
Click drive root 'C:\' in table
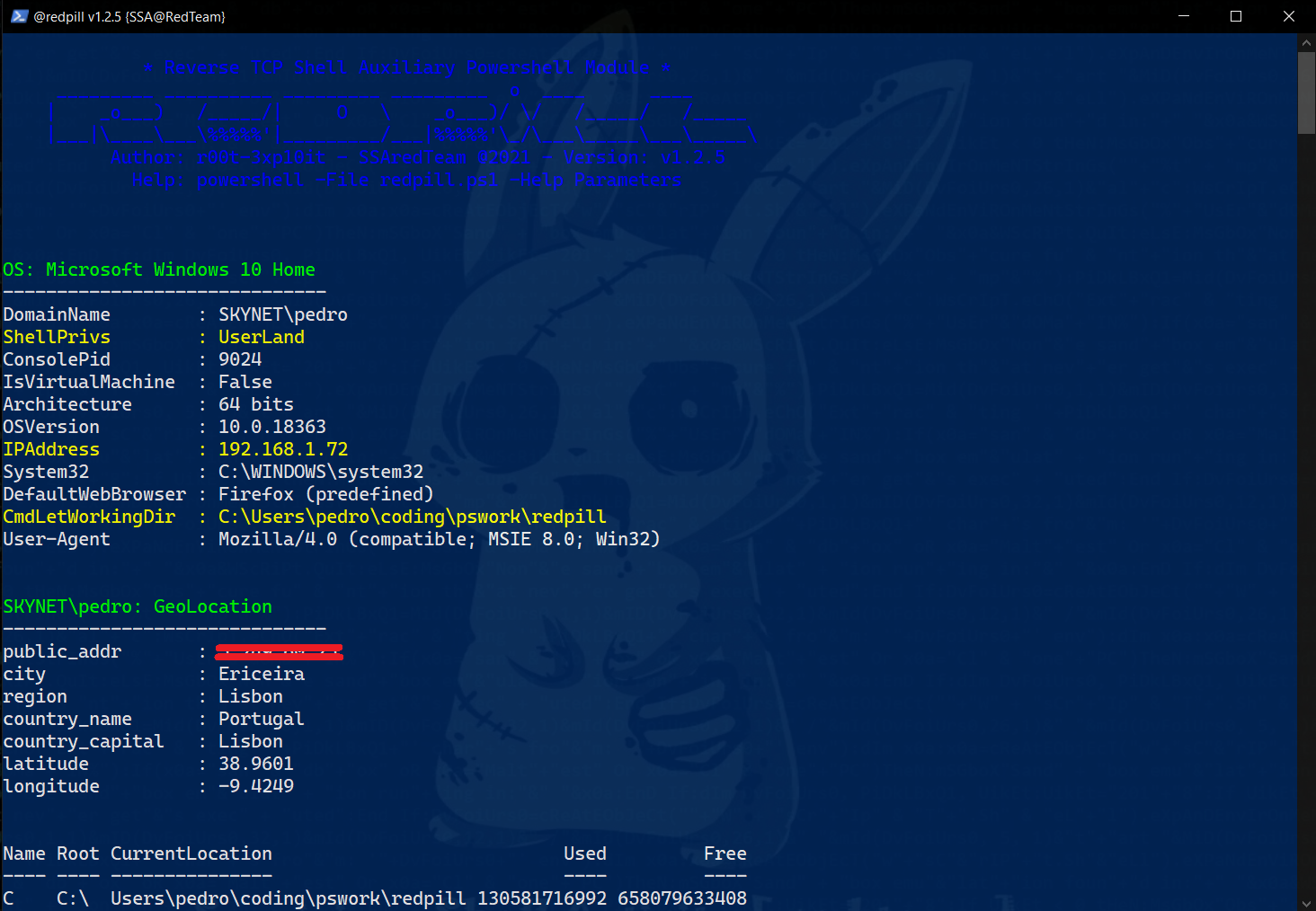coord(73,898)
